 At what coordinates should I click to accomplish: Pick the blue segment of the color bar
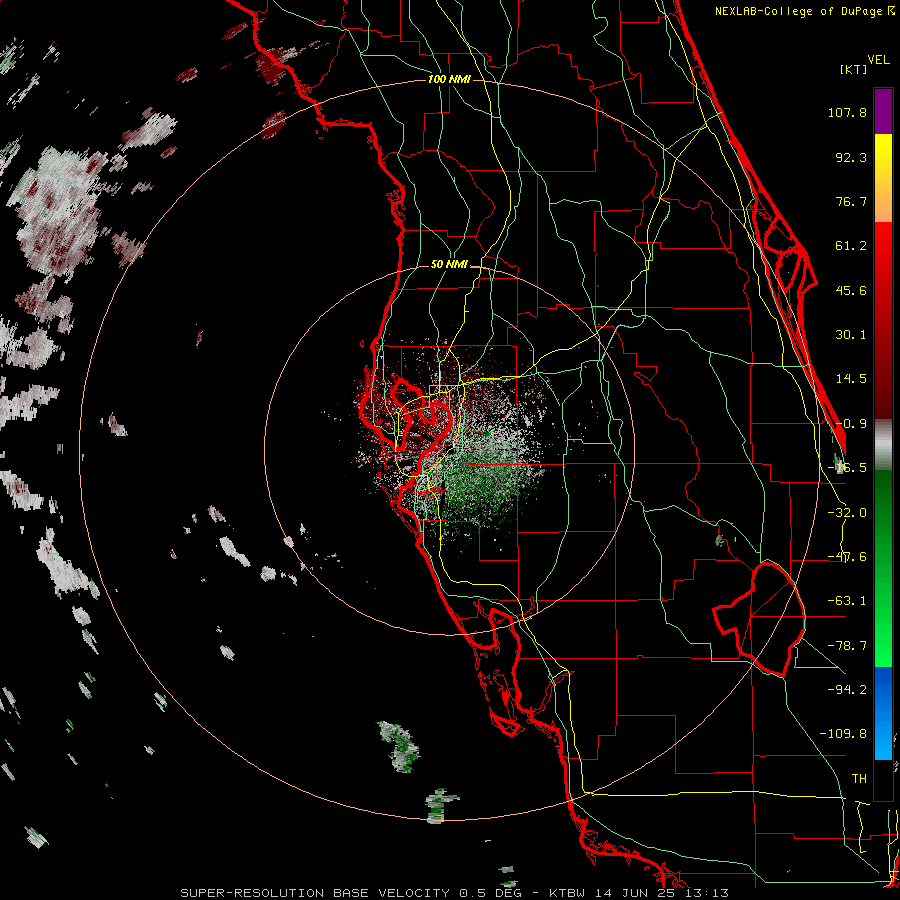coord(883,713)
